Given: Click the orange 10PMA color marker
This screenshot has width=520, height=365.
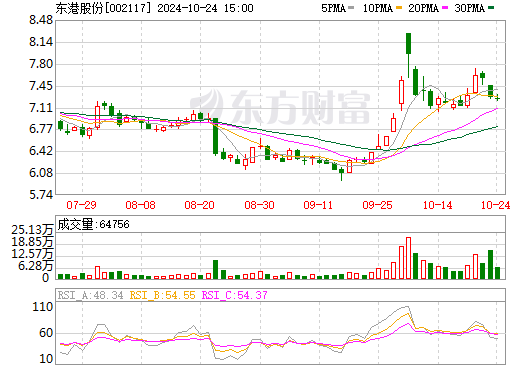Looking at the screenshot, I should 399,8.
